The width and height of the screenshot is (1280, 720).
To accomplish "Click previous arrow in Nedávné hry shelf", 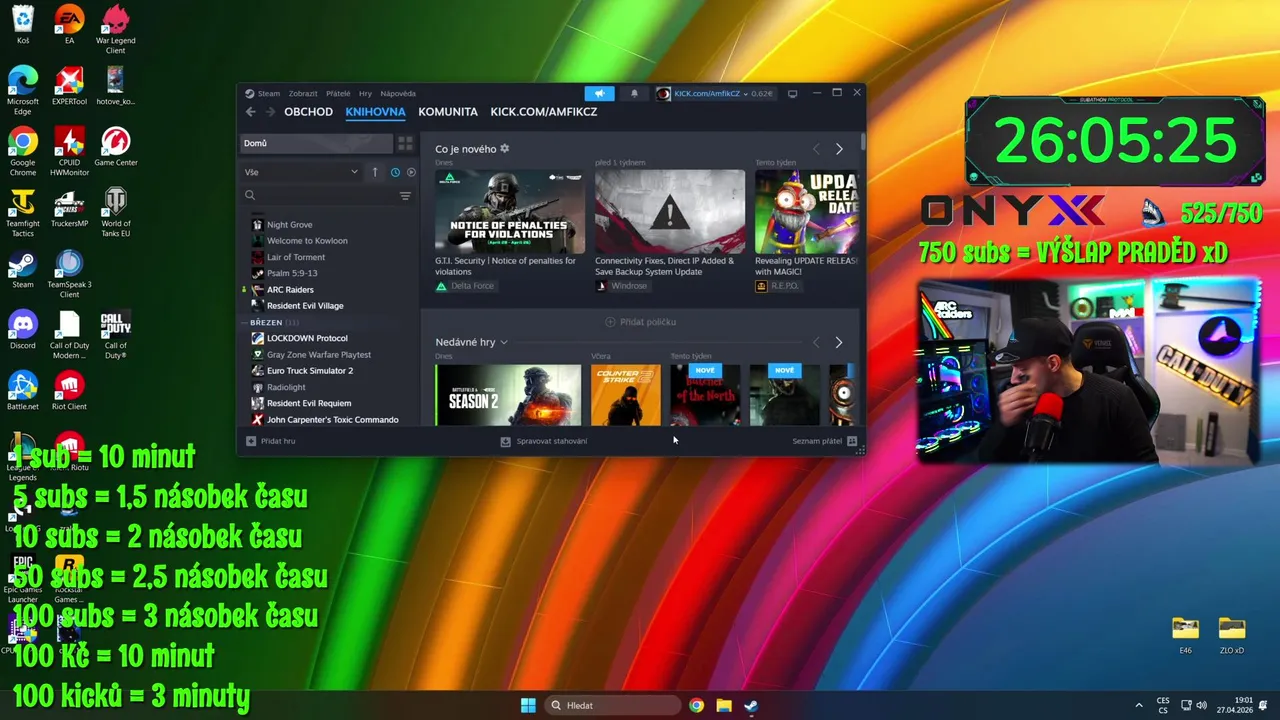I will coord(816,342).
